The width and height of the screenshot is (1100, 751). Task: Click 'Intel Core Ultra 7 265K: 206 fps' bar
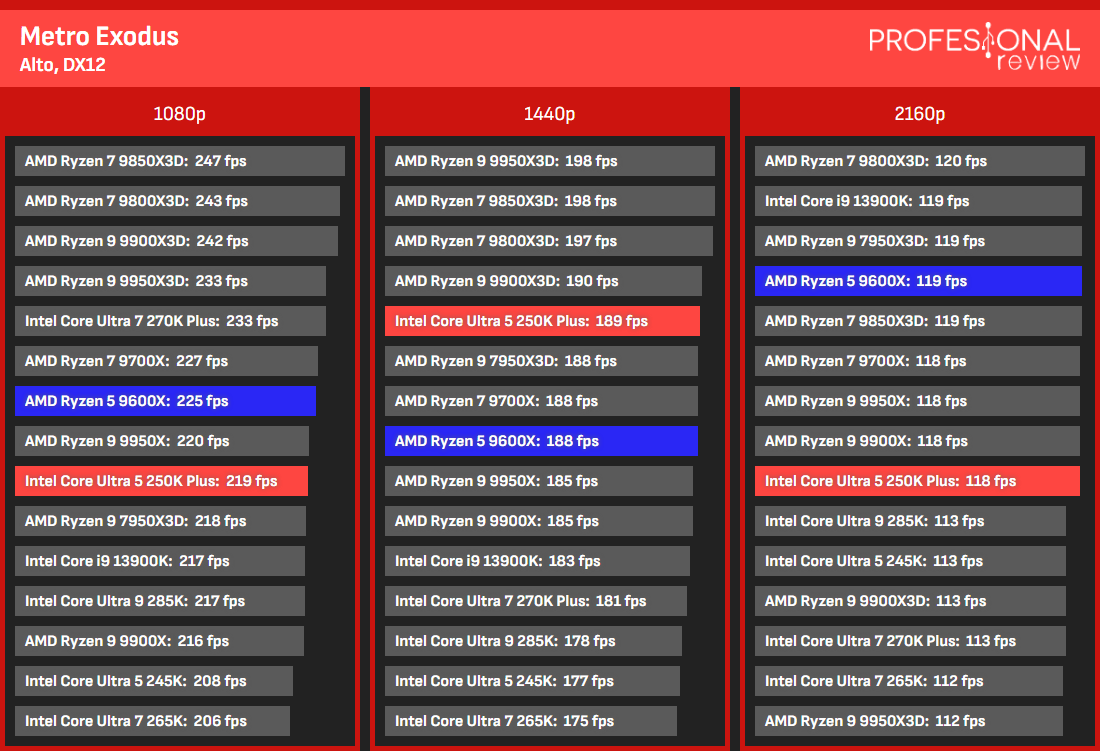[152, 720]
